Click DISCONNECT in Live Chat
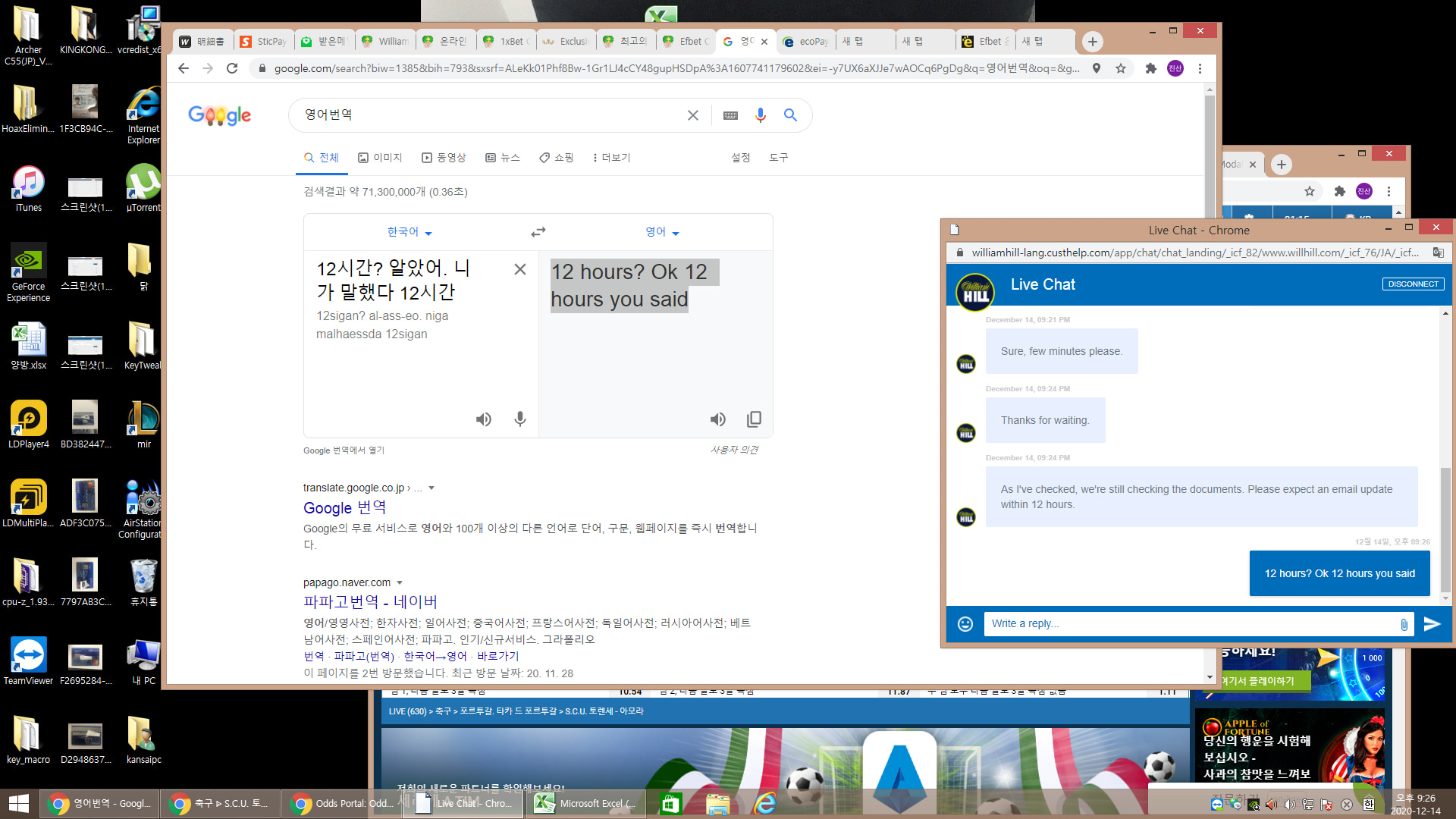The width and height of the screenshot is (1456, 819). click(1413, 284)
